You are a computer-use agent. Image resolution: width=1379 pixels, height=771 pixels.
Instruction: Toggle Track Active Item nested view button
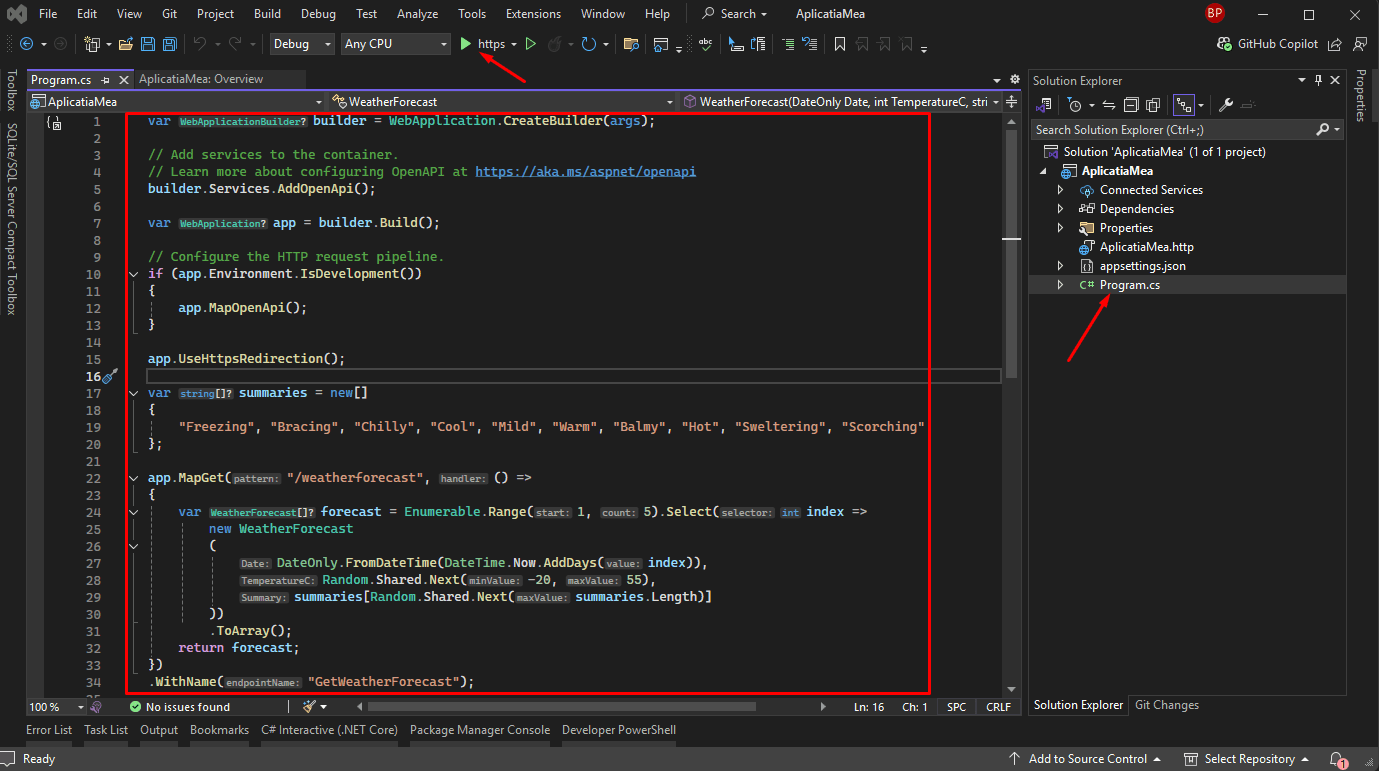1184,105
